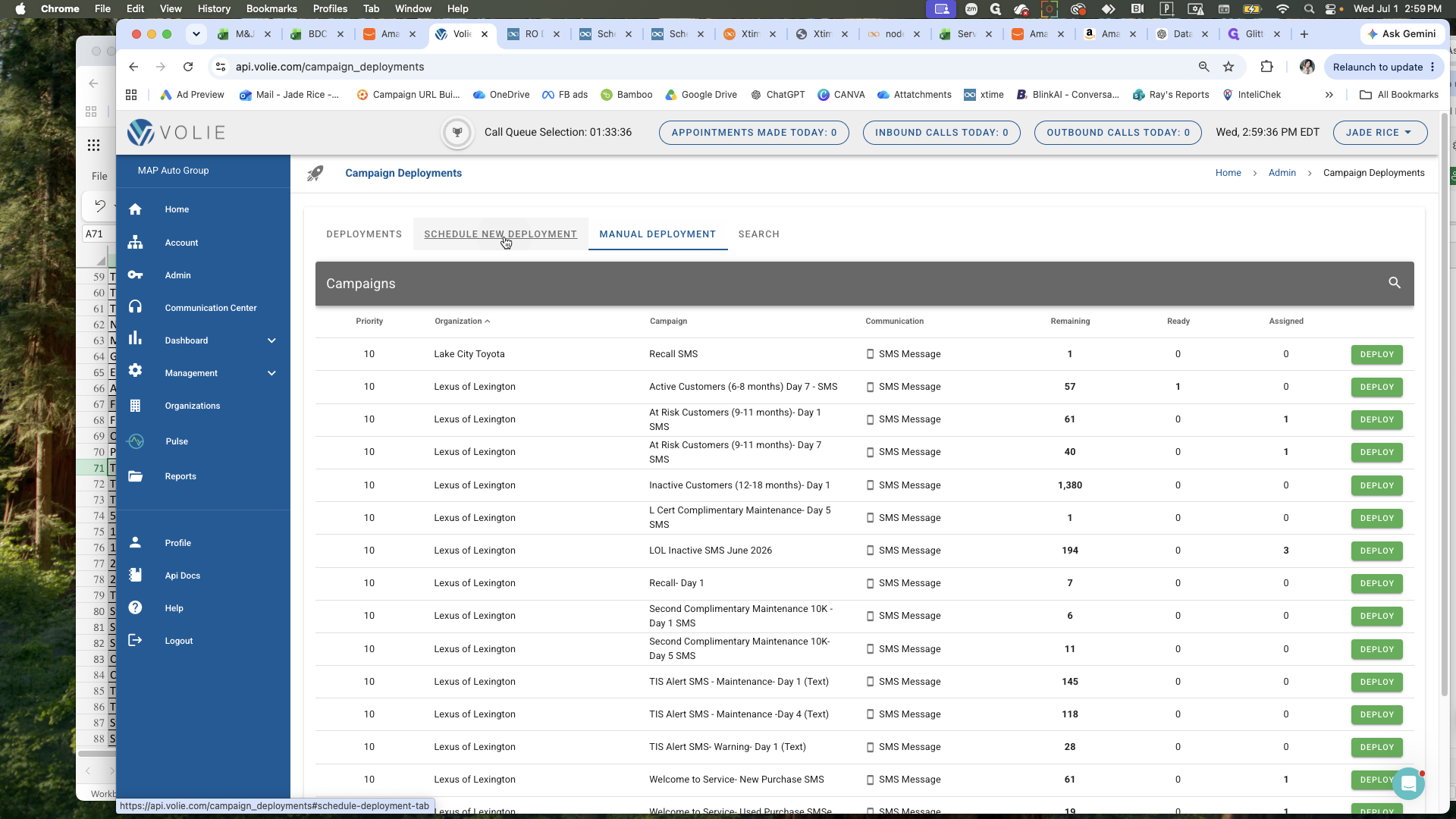The height and width of the screenshot is (819, 1456).
Task: Click the browser back arrow
Action: point(133,67)
